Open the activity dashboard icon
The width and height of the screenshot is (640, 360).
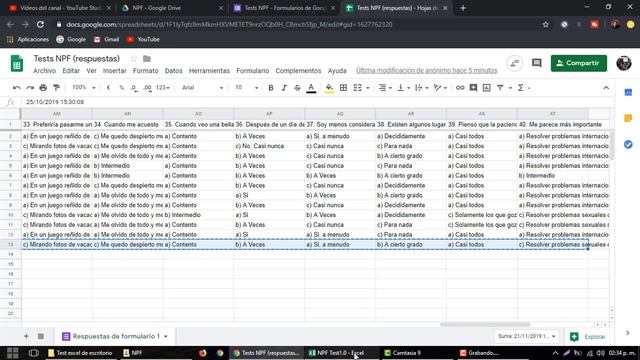tap(515, 63)
